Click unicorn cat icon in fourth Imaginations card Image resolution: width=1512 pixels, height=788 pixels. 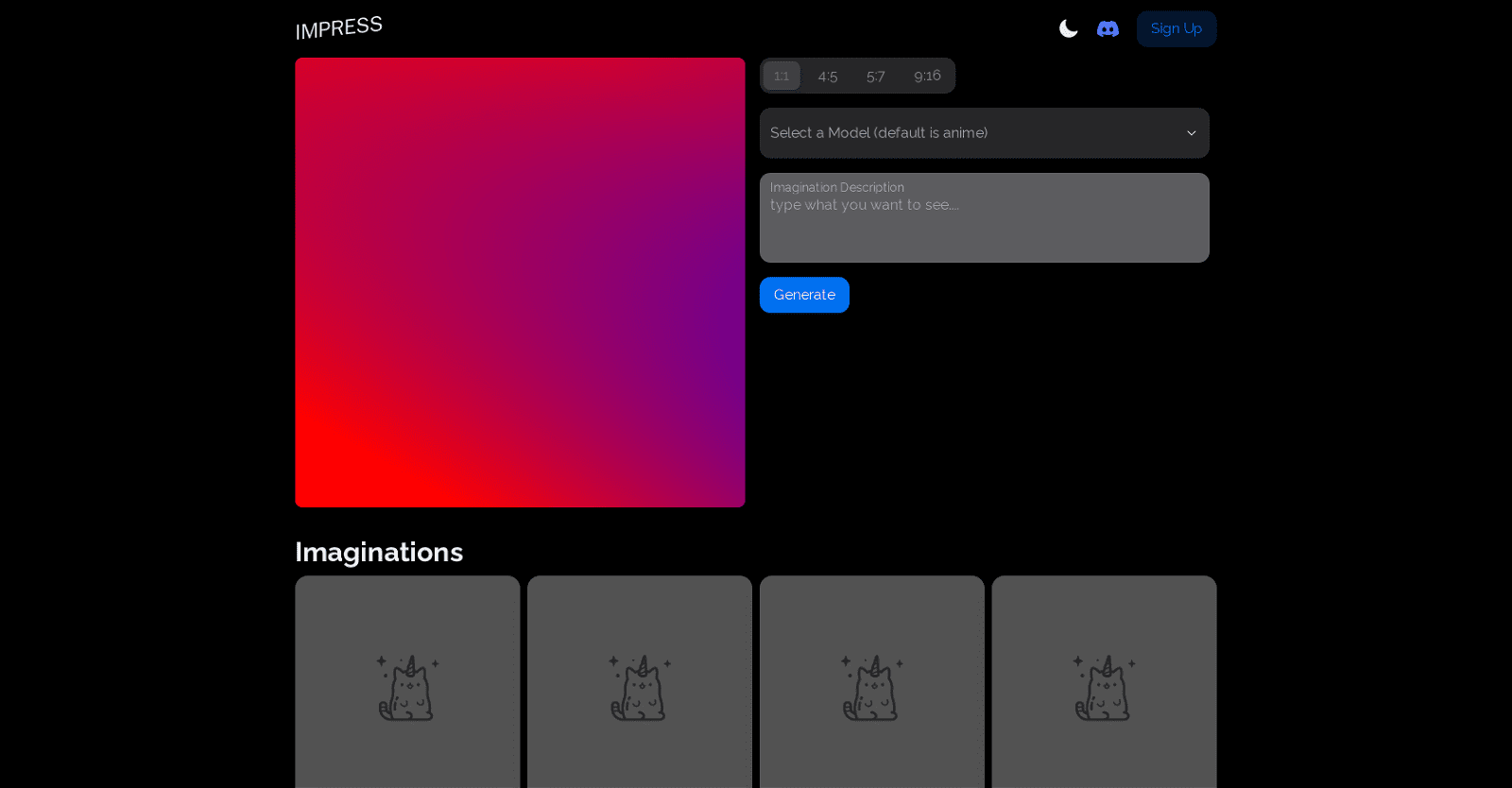pos(1104,688)
